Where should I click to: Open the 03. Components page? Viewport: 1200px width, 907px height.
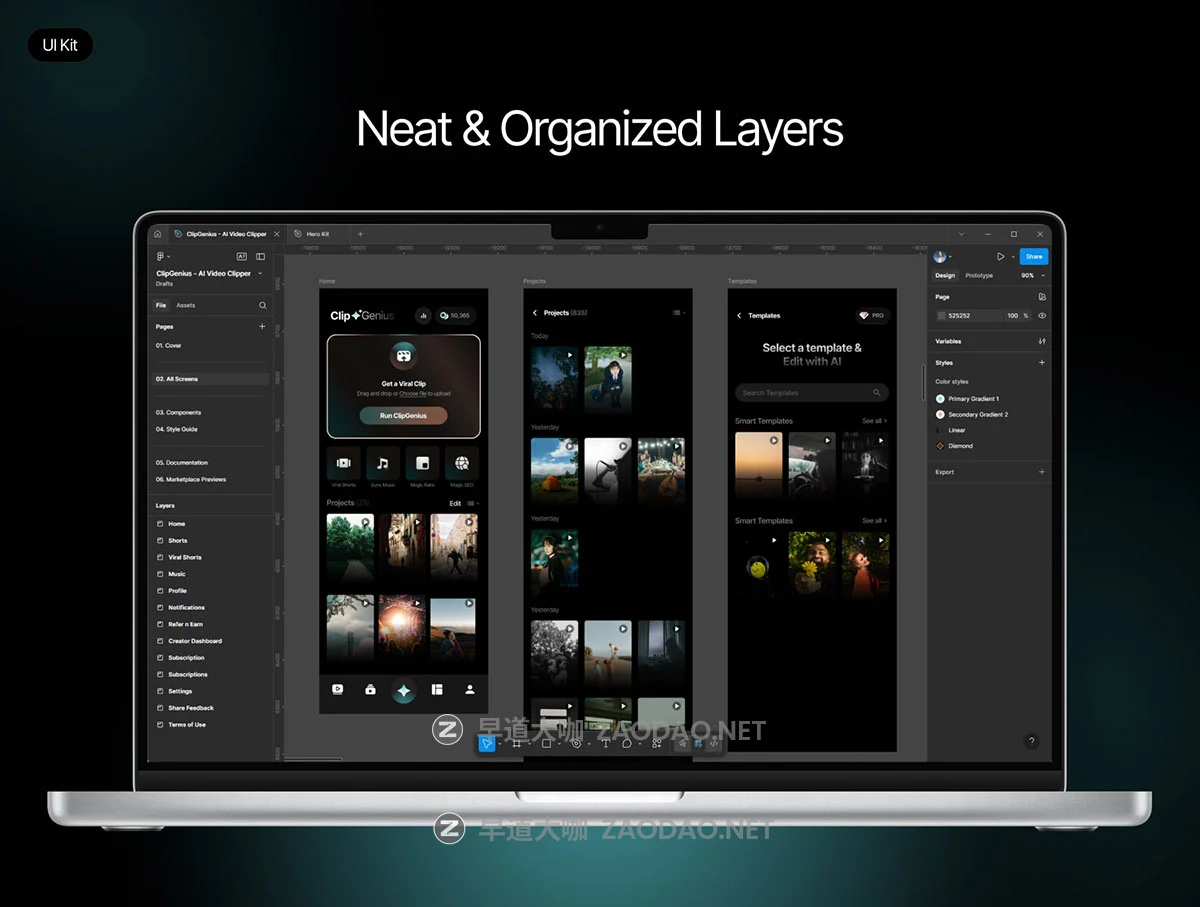[x=178, y=412]
